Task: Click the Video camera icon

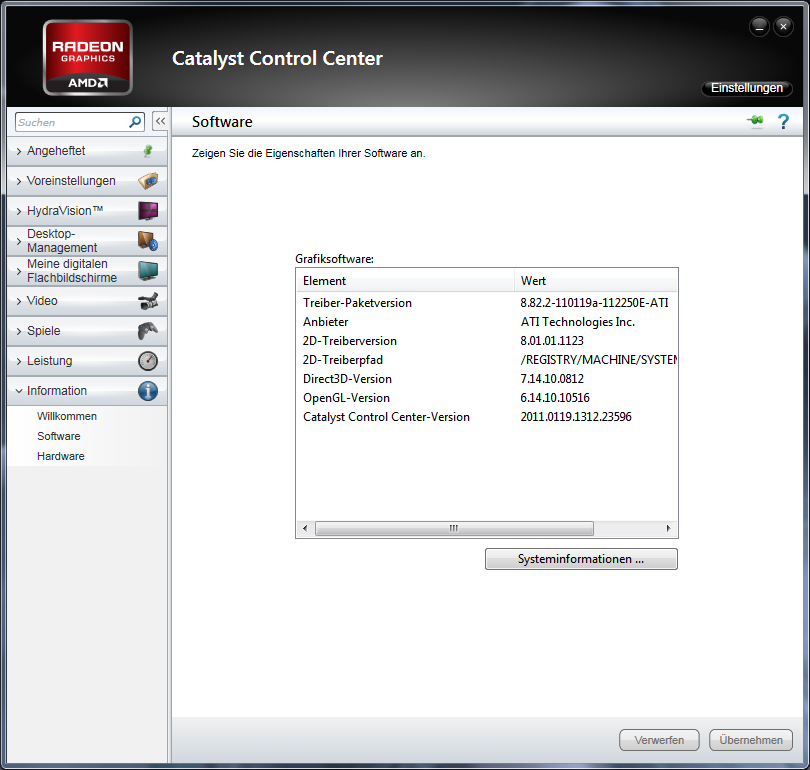Action: pos(148,301)
